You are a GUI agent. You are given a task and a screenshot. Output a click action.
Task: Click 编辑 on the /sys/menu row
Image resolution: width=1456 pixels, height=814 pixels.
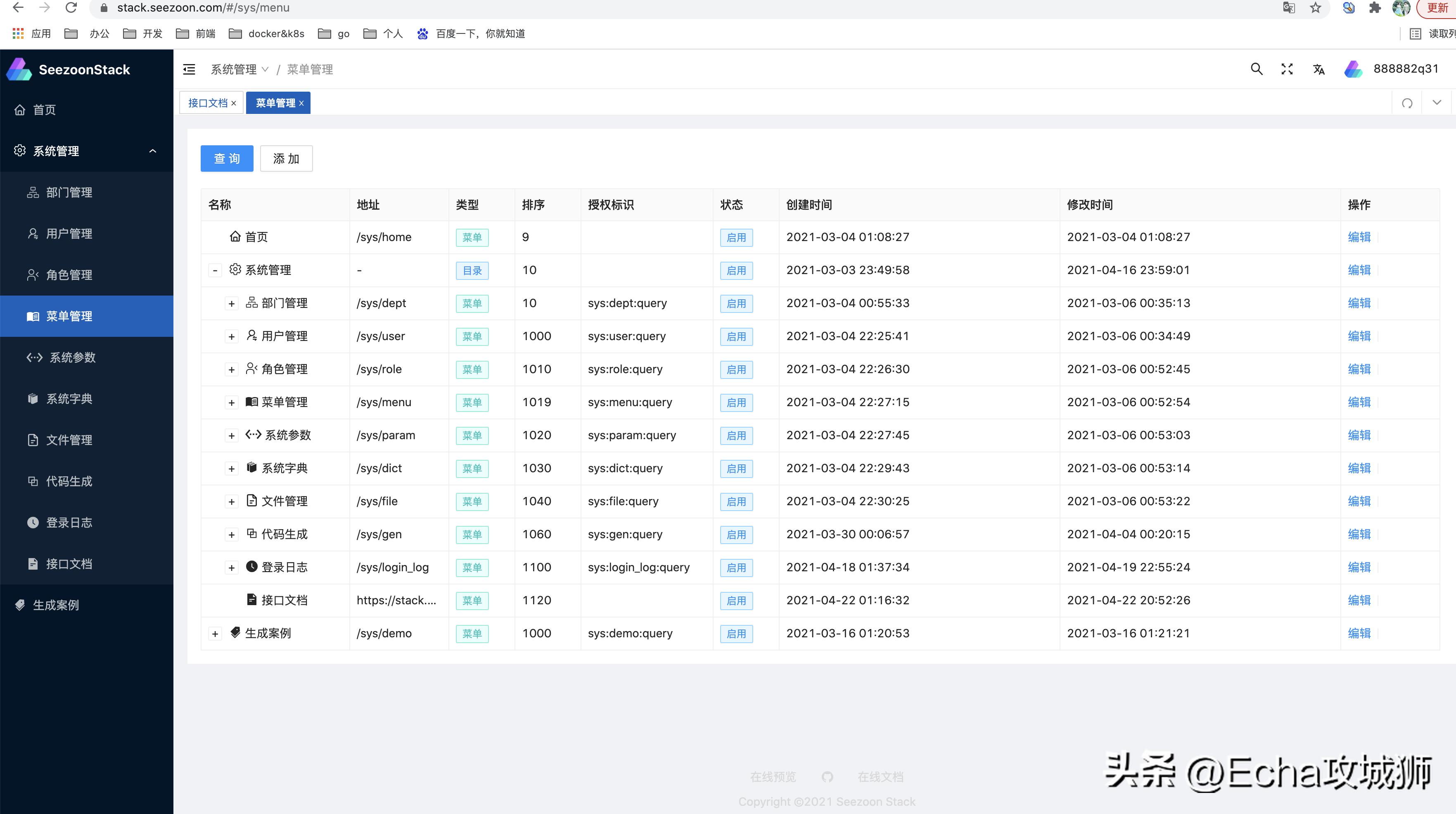[1359, 402]
